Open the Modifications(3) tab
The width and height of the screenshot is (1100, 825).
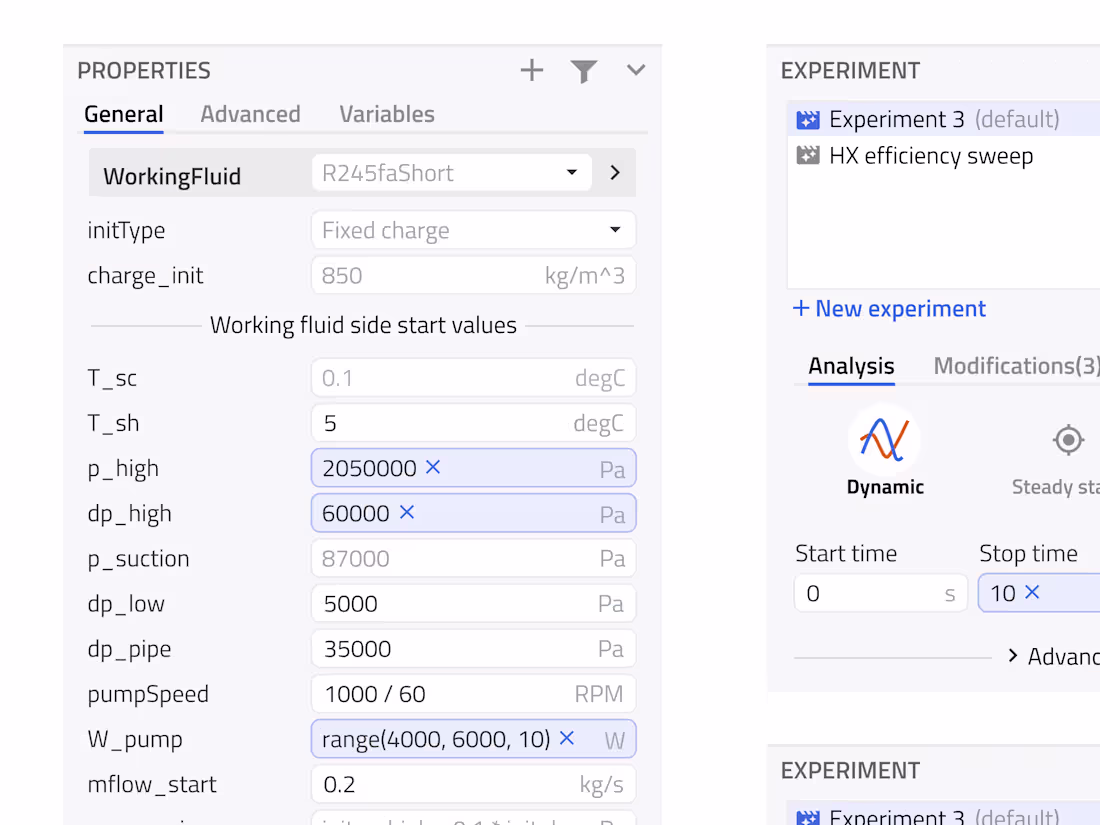coord(1013,366)
